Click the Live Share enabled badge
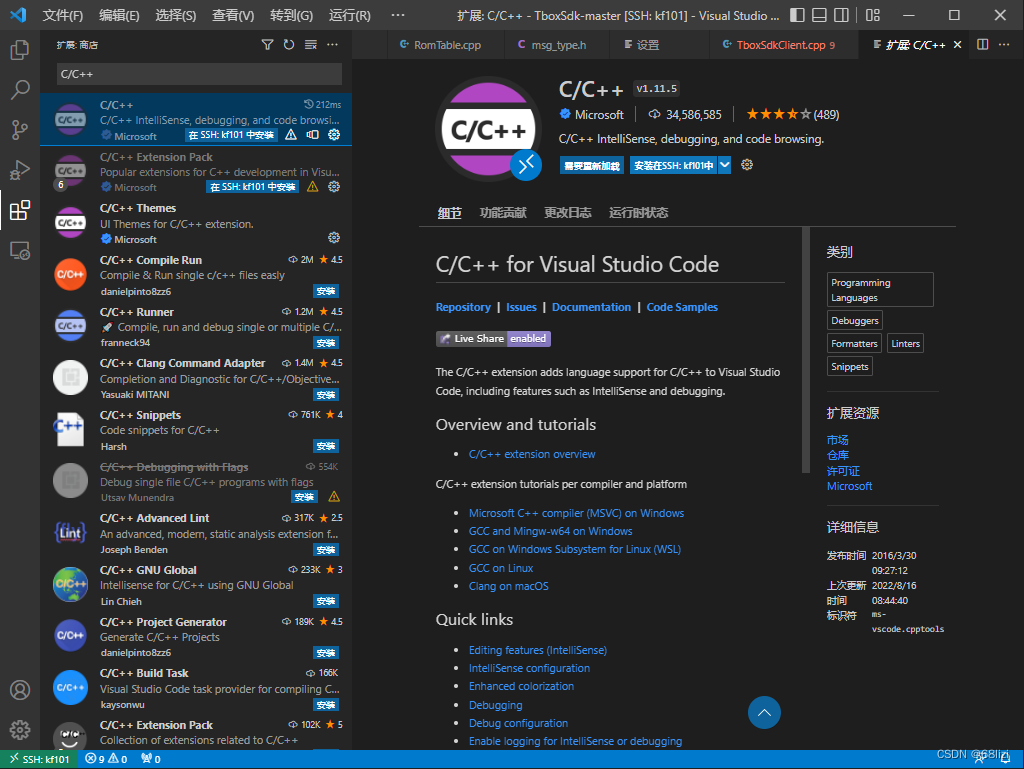The image size is (1024, 769). [x=493, y=339]
